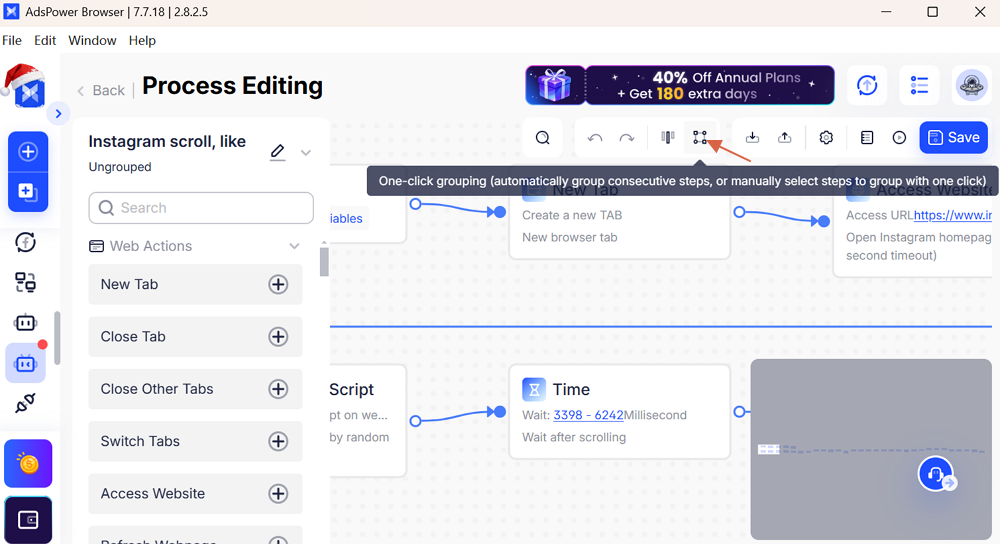Viewport: 1000px width, 544px height.
Task: Click the 3398 - 6242 wait time link
Action: pyautogui.click(x=588, y=415)
